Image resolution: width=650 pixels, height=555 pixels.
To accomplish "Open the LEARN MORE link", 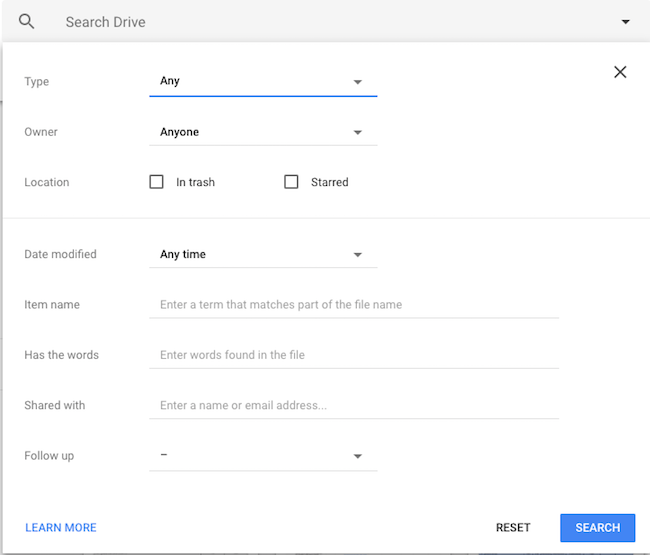I will [61, 528].
